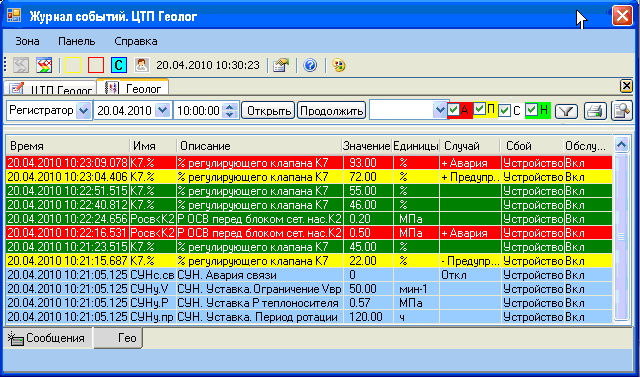Select the СУН. Уставка Р теплоносителя row
The image size is (640, 377).
click(x=309, y=303)
